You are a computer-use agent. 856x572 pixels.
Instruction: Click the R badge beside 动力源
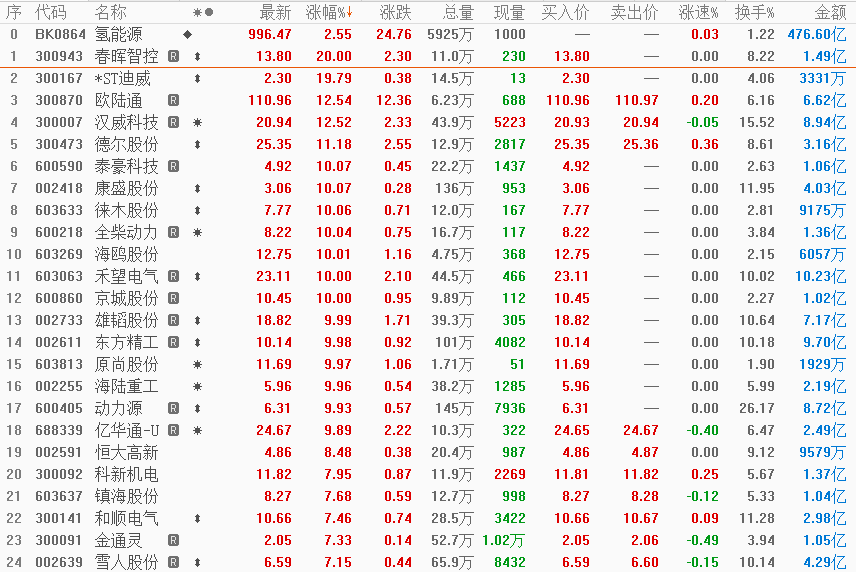(x=174, y=408)
